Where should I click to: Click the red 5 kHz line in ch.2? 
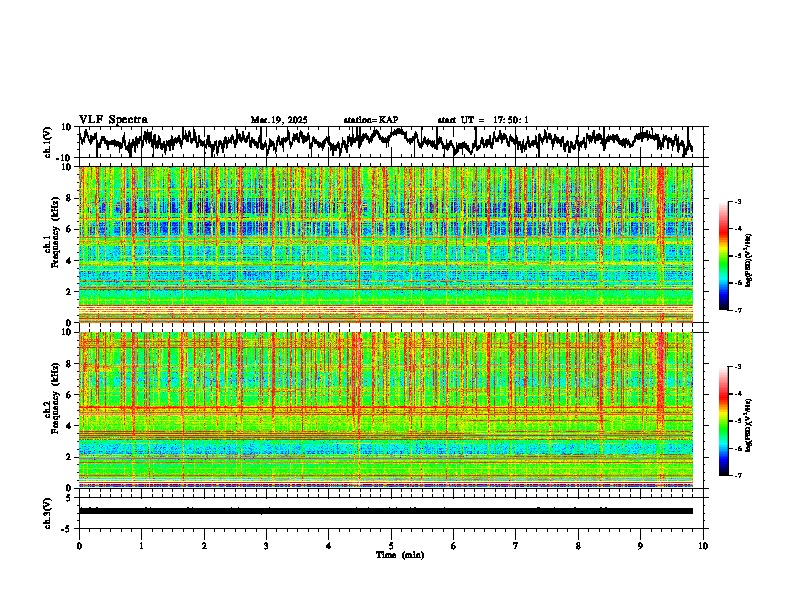(x=386, y=407)
